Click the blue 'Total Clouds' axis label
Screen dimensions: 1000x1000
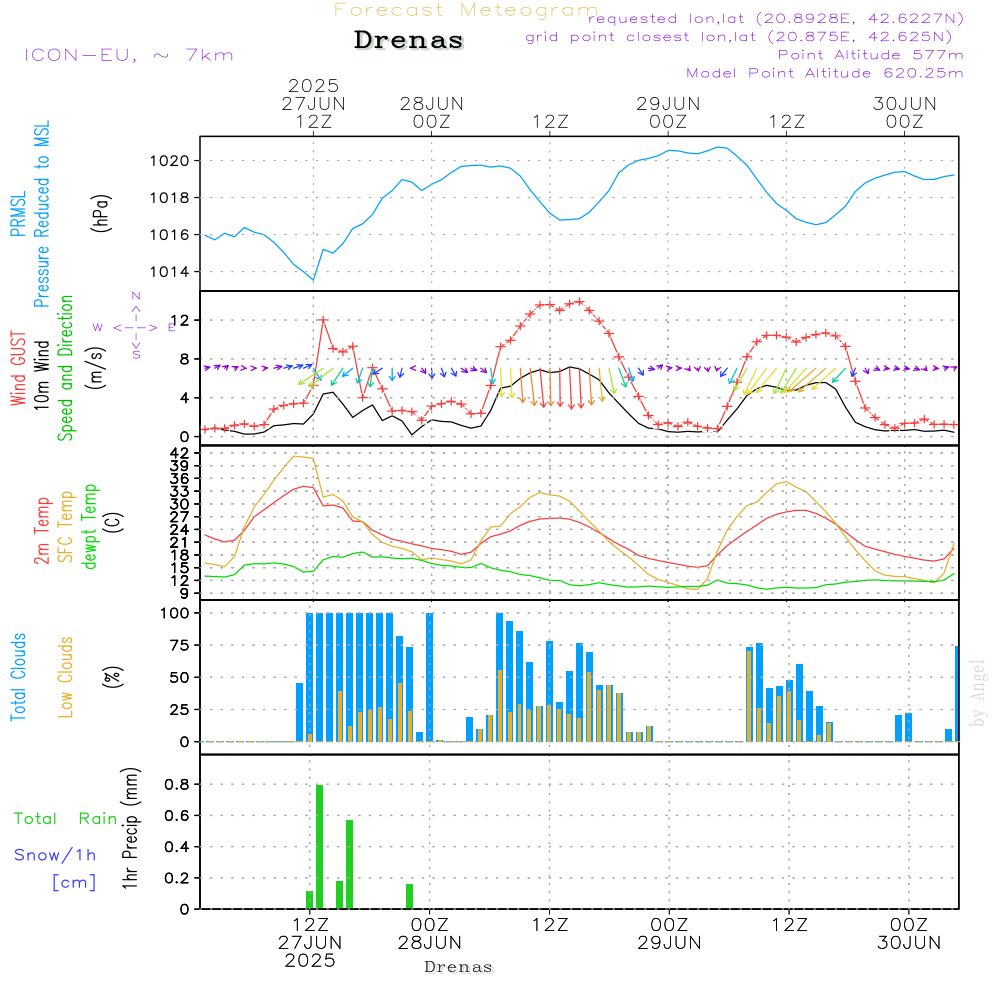tap(18, 677)
